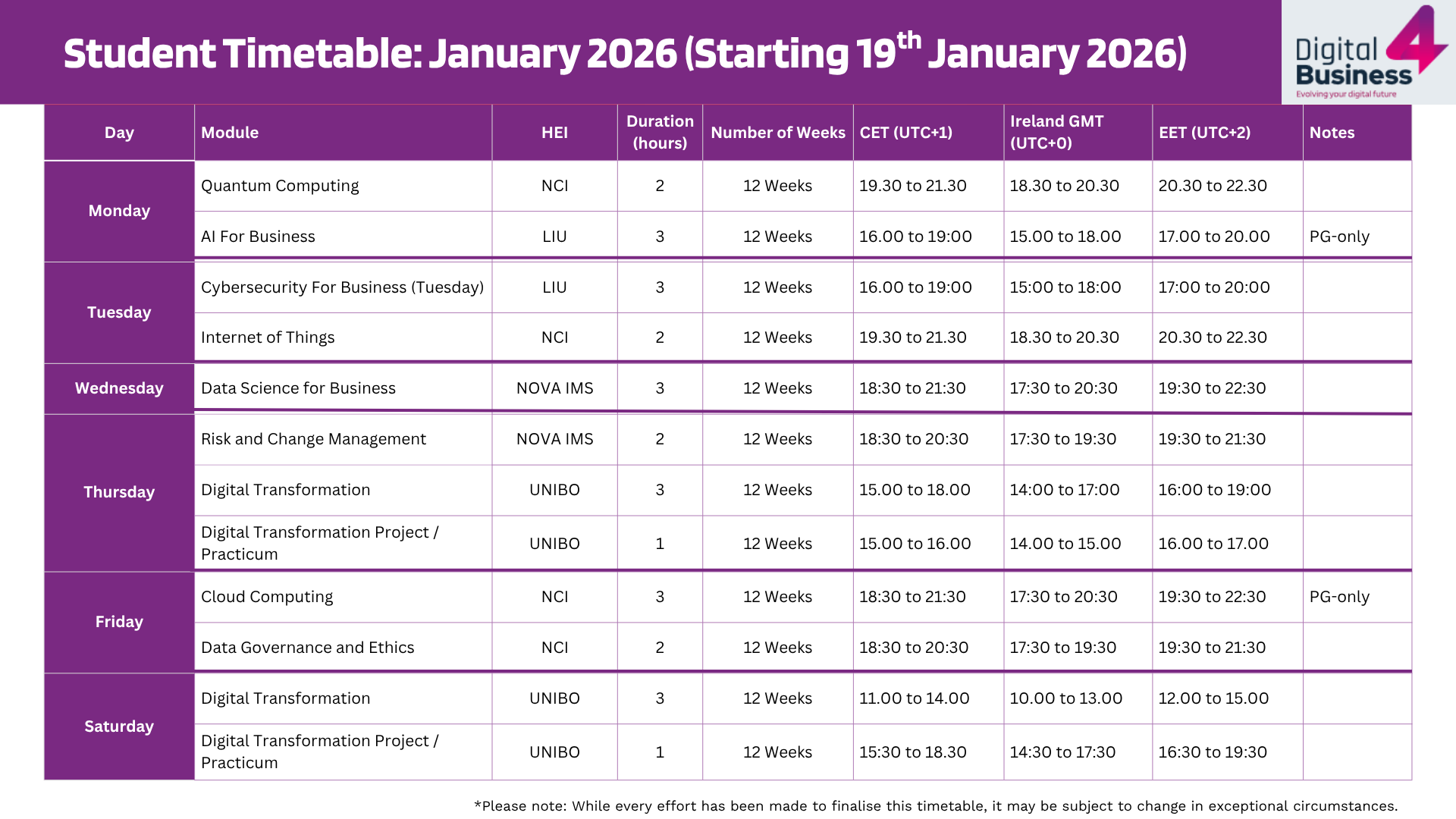Click the CET (UTC+1) column header

pyautogui.click(x=905, y=133)
